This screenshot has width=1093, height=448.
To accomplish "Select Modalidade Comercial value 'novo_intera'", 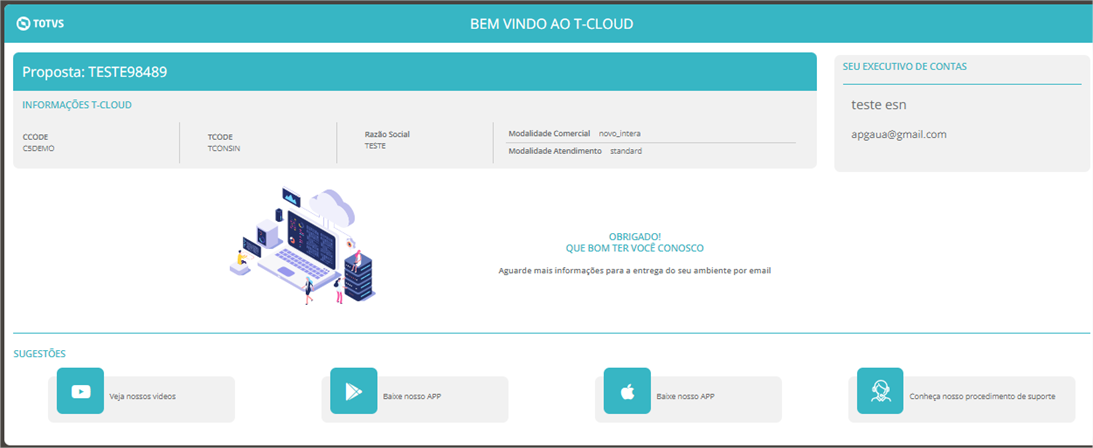I will (620, 133).
